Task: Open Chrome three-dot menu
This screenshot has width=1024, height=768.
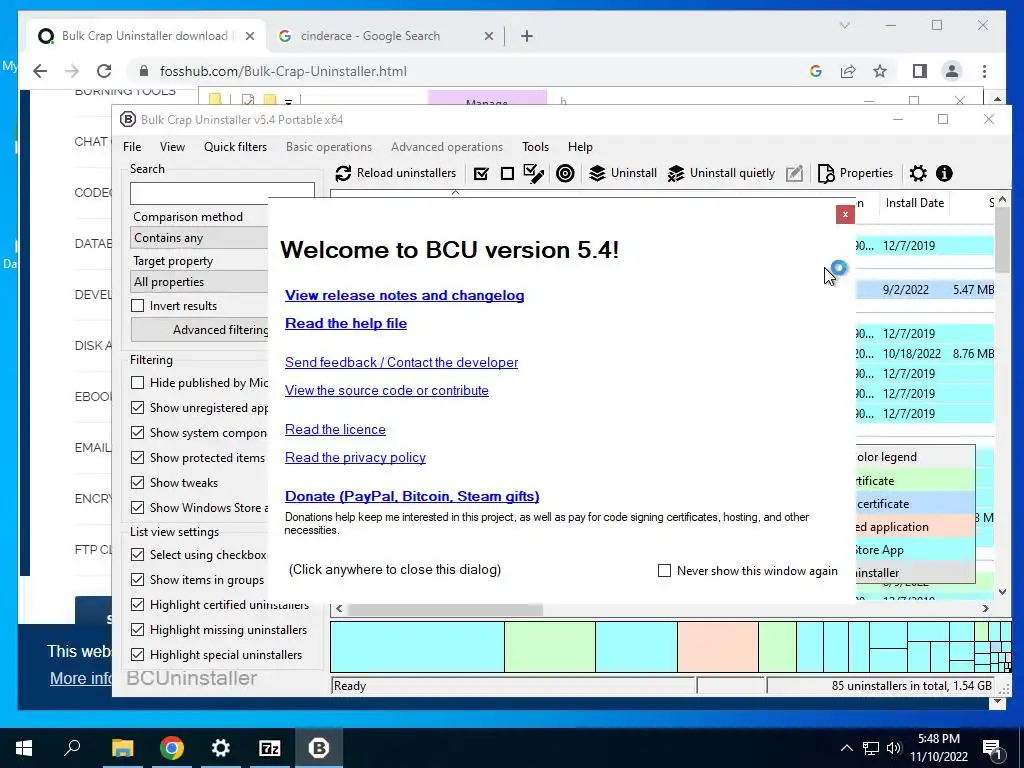Action: pyautogui.click(x=984, y=71)
